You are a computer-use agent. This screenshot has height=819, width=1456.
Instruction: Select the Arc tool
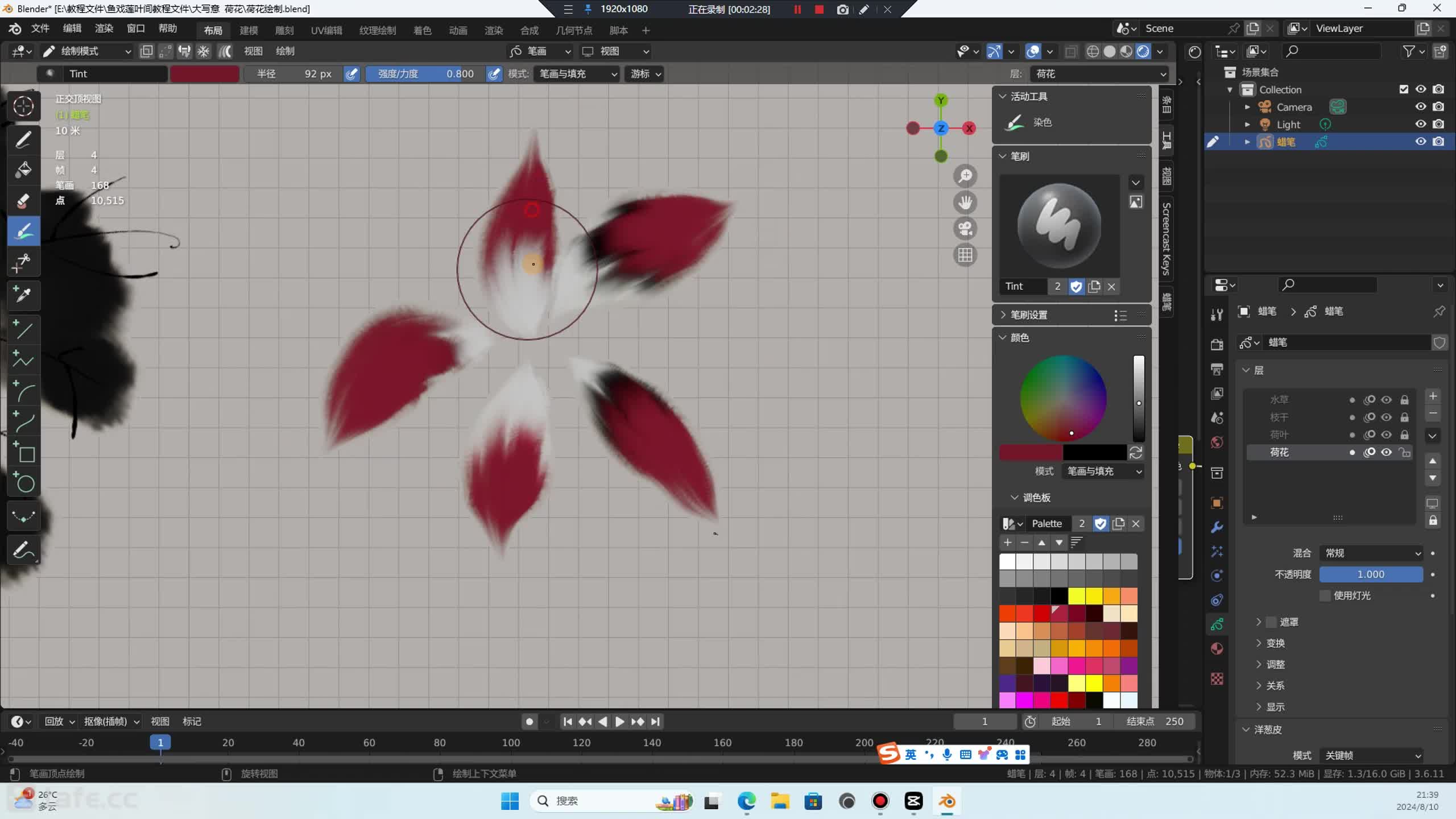click(x=23, y=391)
